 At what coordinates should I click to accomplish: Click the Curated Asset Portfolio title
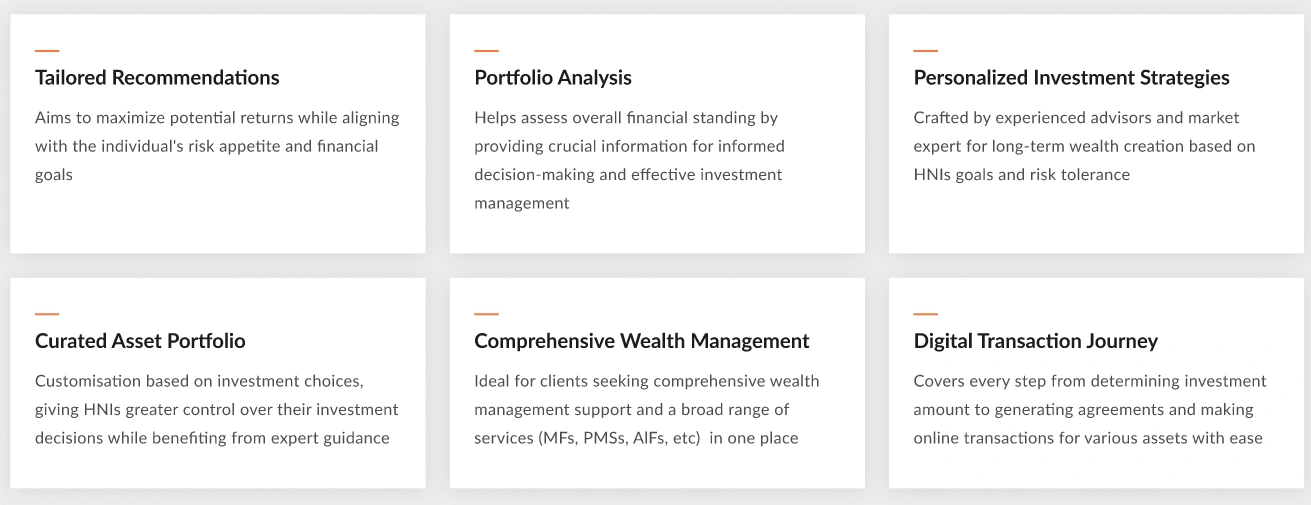(x=140, y=341)
